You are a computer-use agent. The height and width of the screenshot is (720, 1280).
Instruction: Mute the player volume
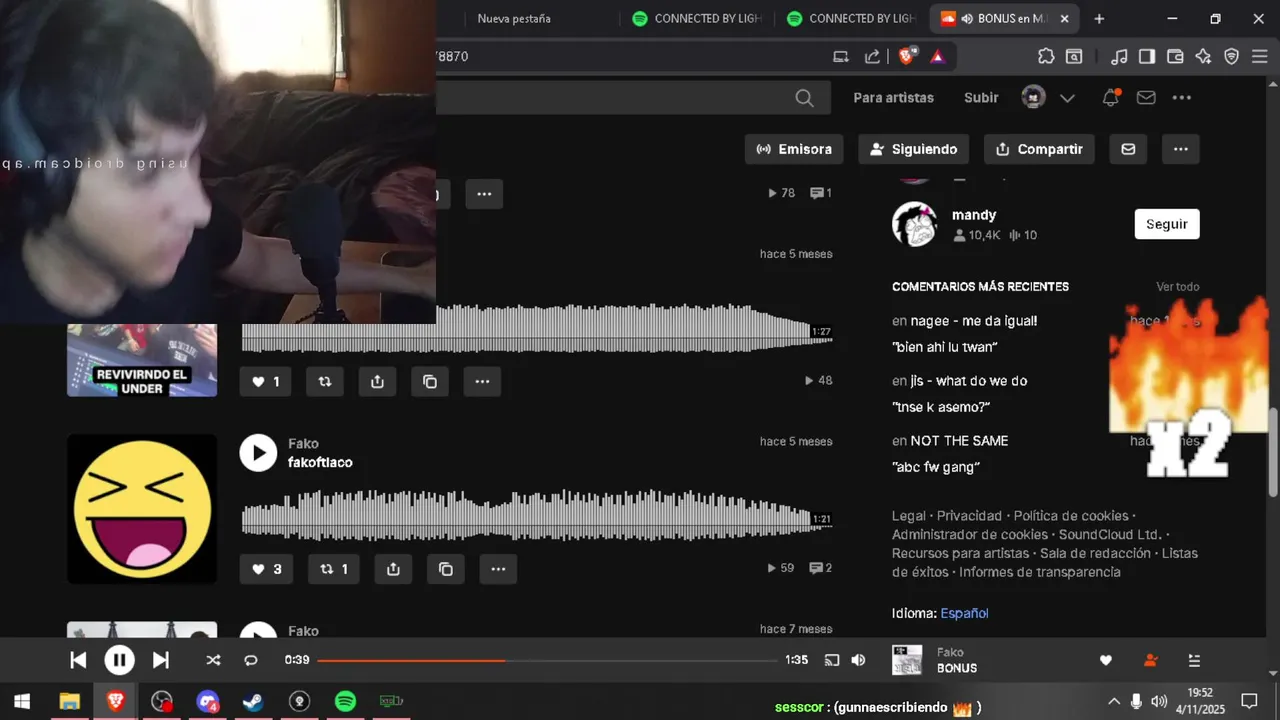(858, 660)
